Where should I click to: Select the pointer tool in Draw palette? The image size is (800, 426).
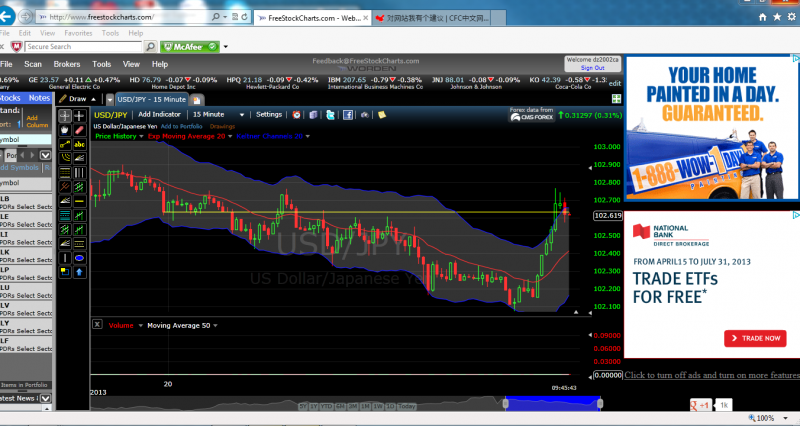65,116
